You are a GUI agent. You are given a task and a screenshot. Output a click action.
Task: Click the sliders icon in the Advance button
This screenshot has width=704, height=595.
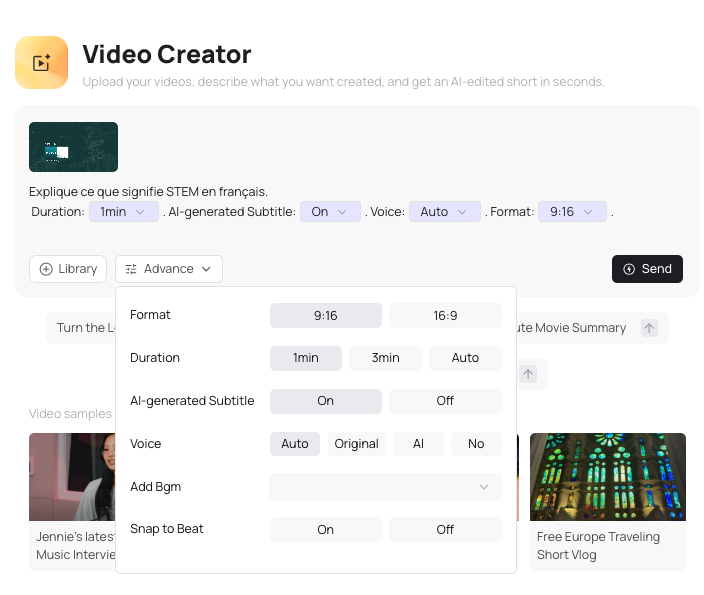(x=131, y=269)
